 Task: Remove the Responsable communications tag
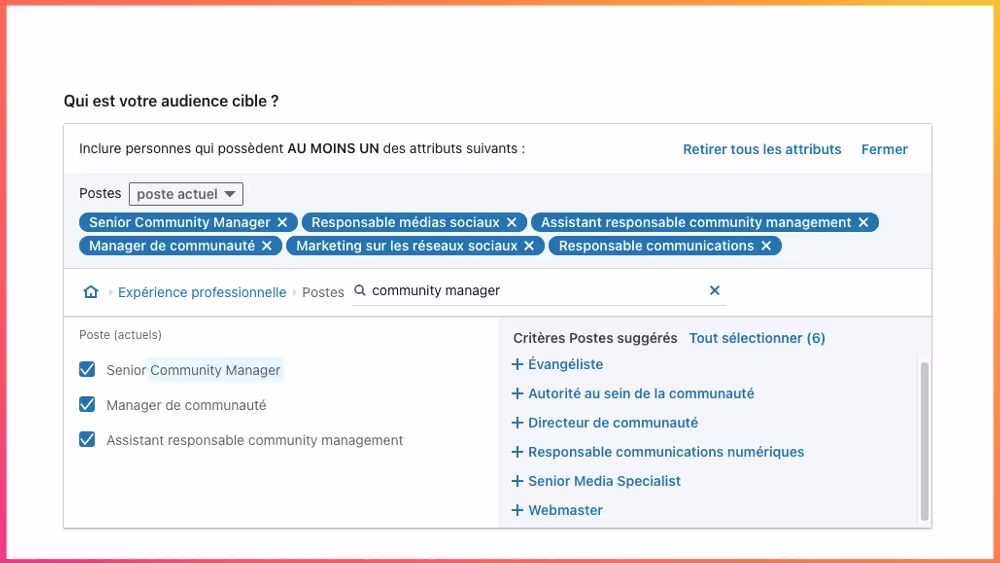[766, 246]
